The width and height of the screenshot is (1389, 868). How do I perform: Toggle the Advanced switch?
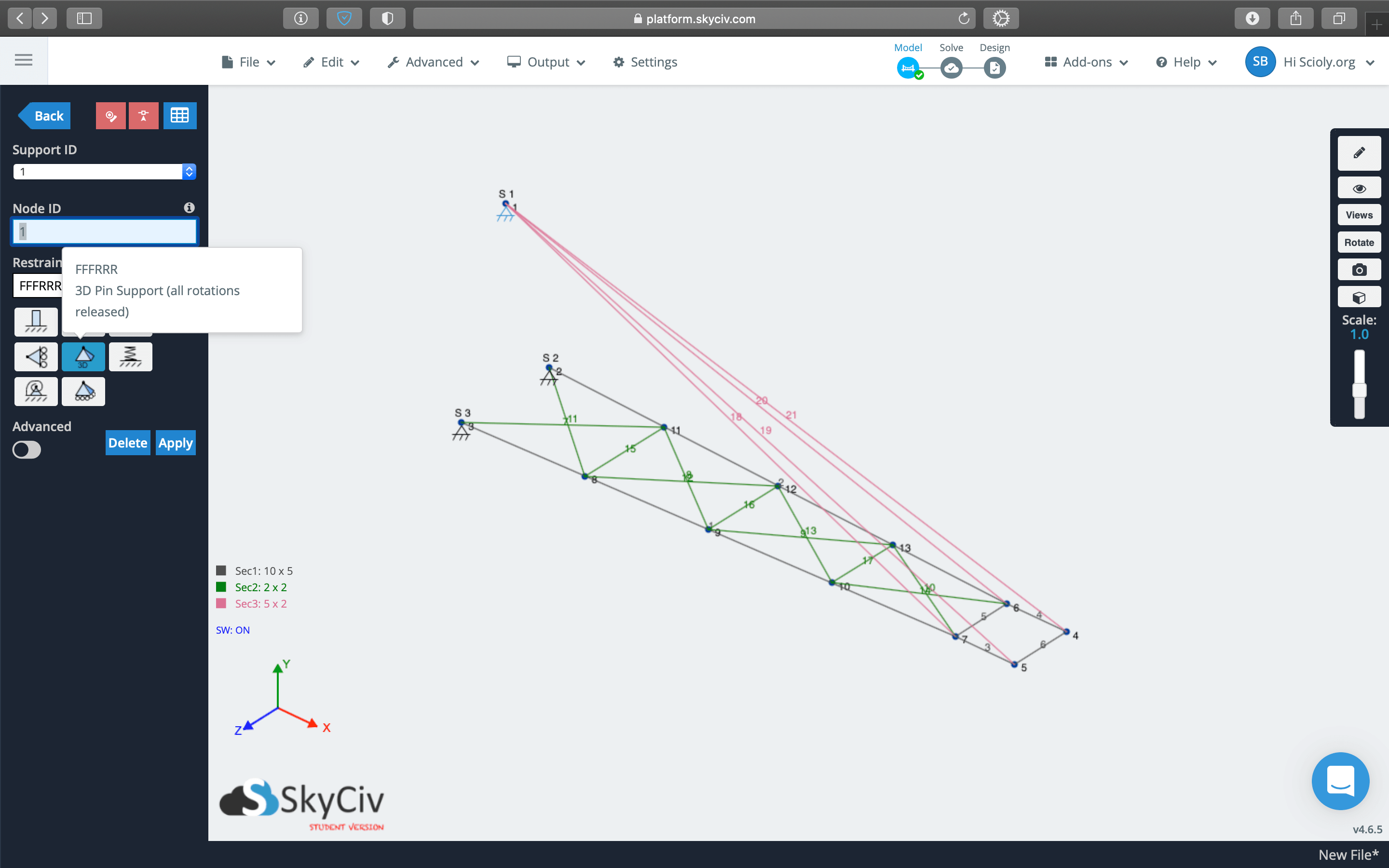tap(27, 449)
